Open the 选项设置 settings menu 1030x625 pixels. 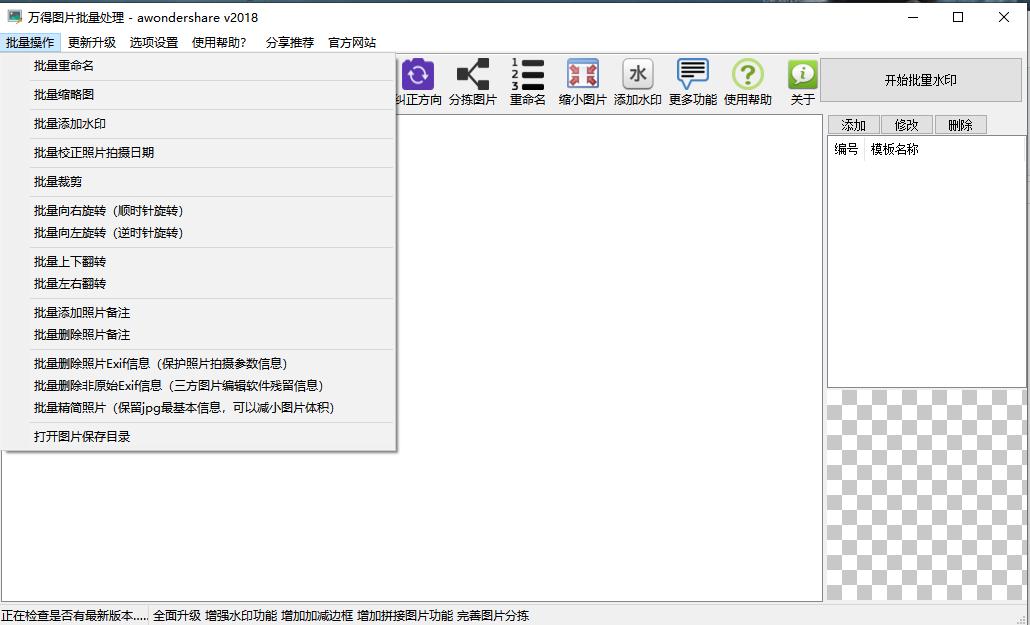pos(154,42)
